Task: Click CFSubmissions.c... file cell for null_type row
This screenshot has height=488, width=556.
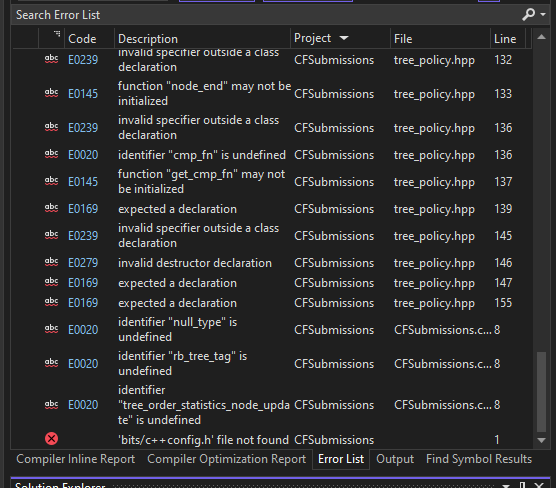Action: 443,330
